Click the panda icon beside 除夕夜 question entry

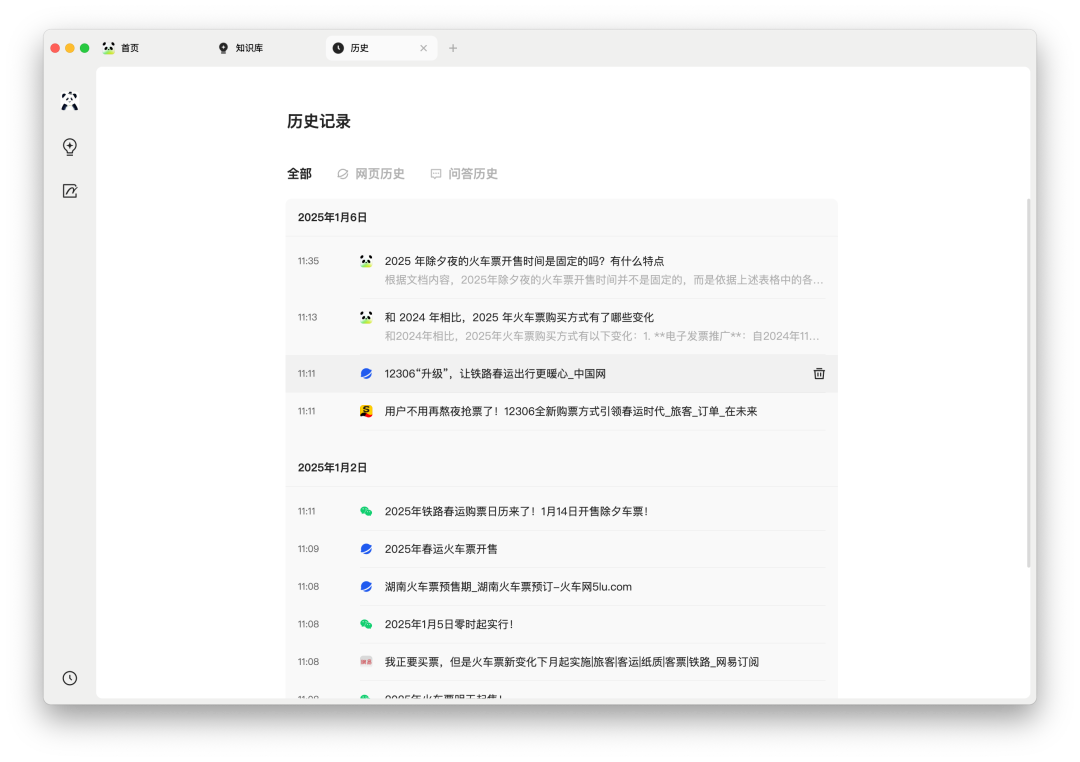pyautogui.click(x=366, y=261)
